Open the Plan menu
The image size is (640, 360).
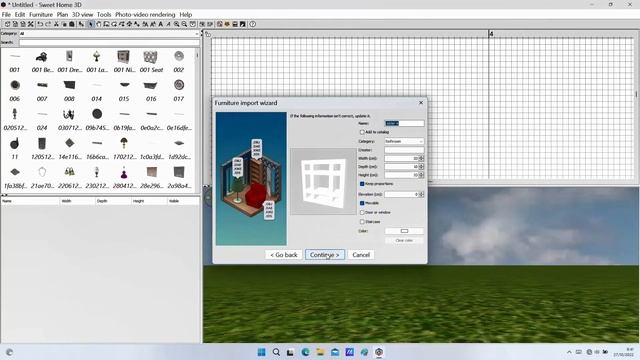click(x=62, y=15)
